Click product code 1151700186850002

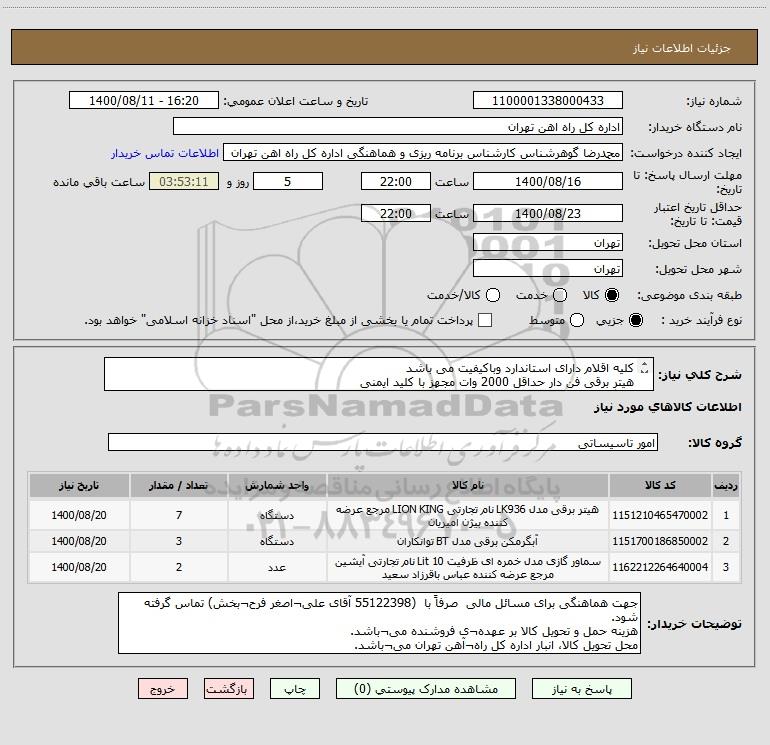[x=660, y=541]
